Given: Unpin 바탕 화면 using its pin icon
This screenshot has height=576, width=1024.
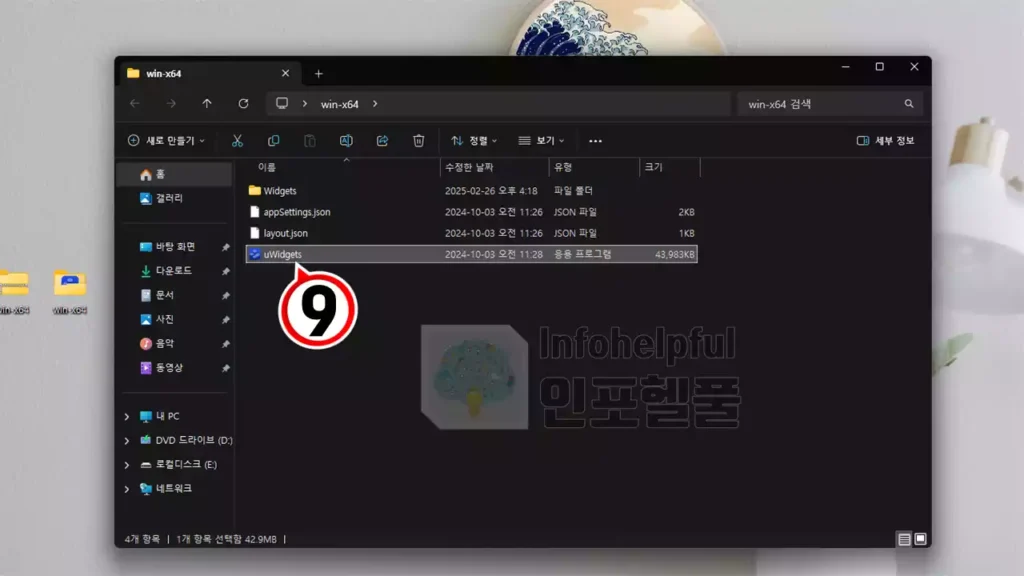Looking at the screenshot, I should pyautogui.click(x=225, y=248).
